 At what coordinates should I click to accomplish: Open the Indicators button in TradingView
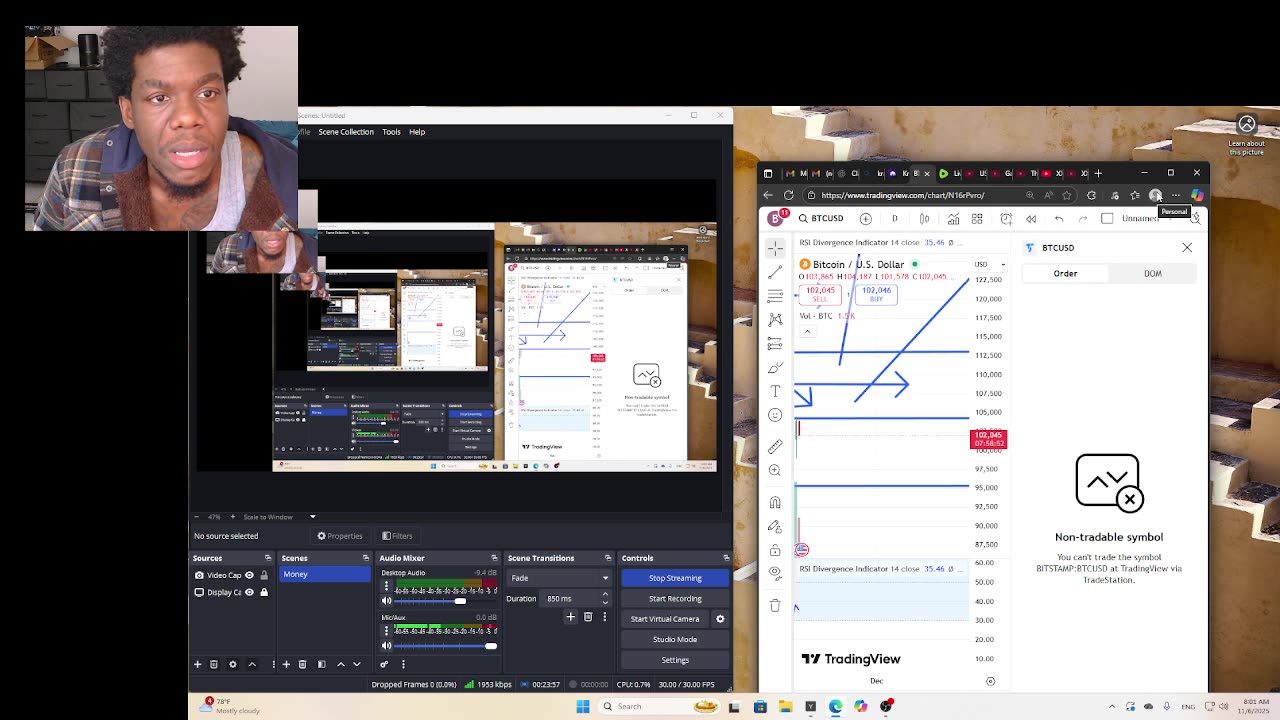tap(953, 218)
